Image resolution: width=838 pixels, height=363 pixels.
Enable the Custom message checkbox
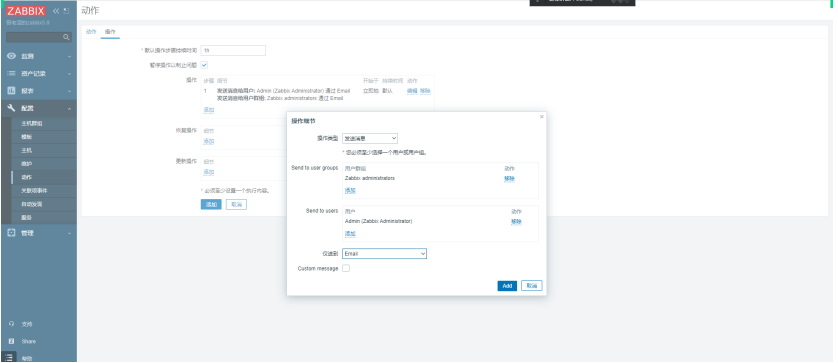346,268
